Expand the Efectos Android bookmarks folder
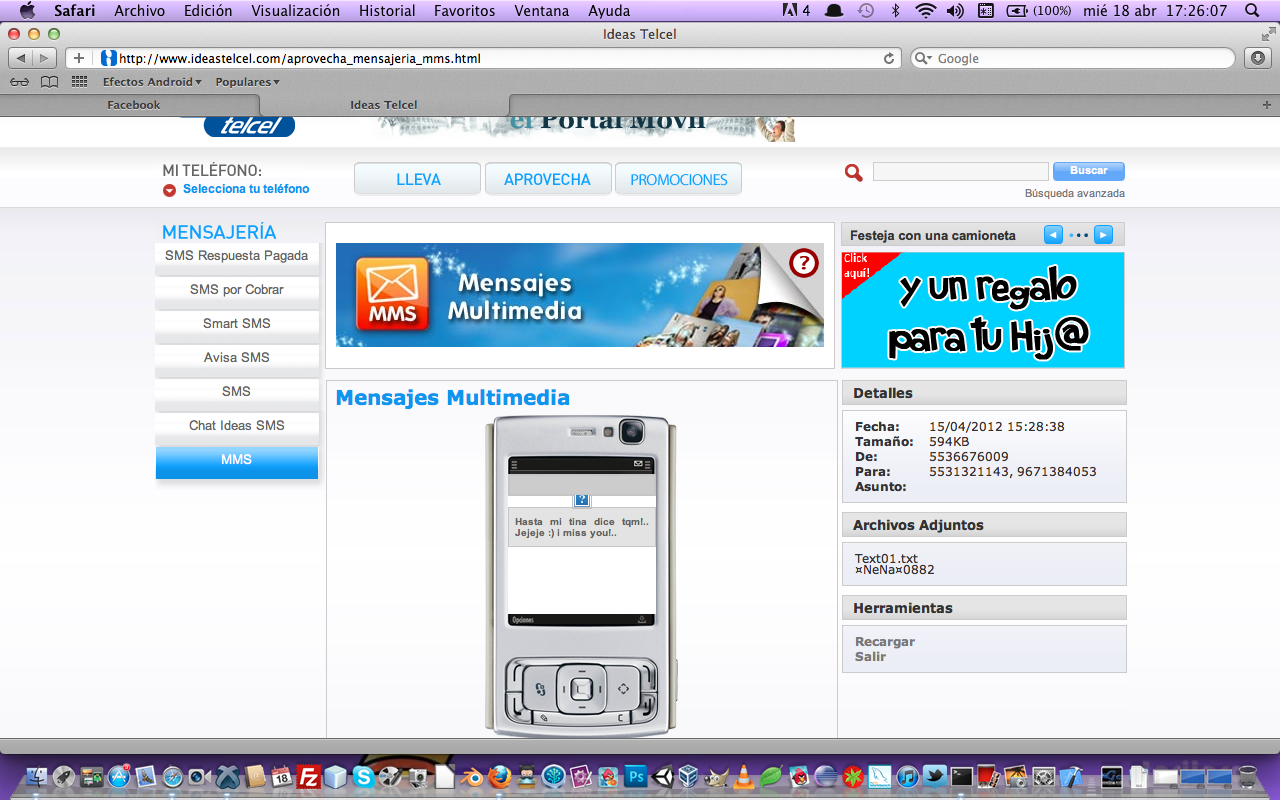 (152, 82)
